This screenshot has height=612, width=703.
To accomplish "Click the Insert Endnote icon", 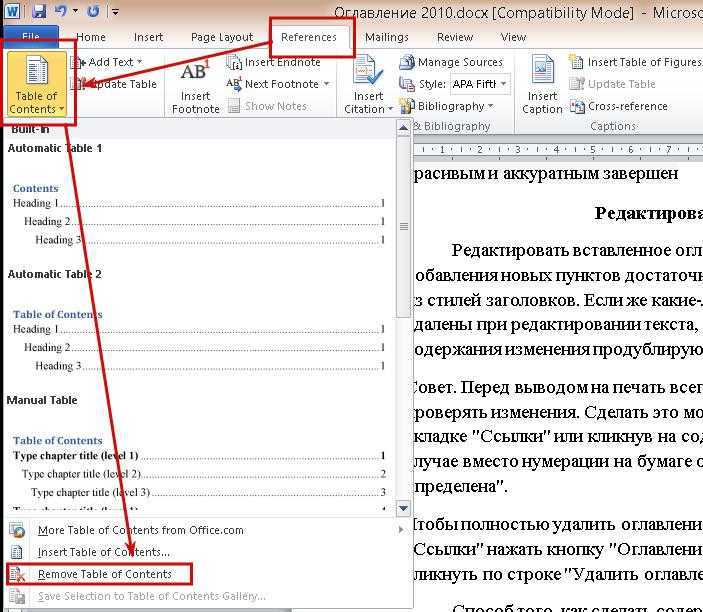I will [234, 62].
